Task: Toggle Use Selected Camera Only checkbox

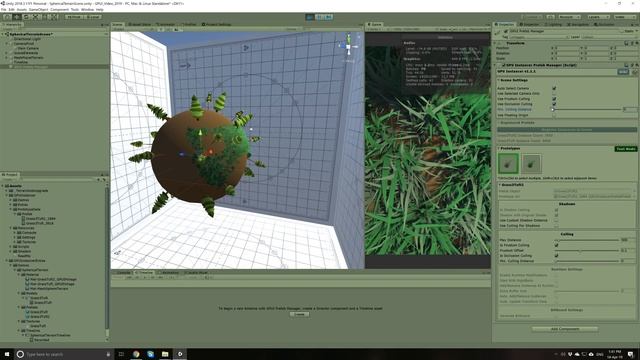Action: (554, 93)
